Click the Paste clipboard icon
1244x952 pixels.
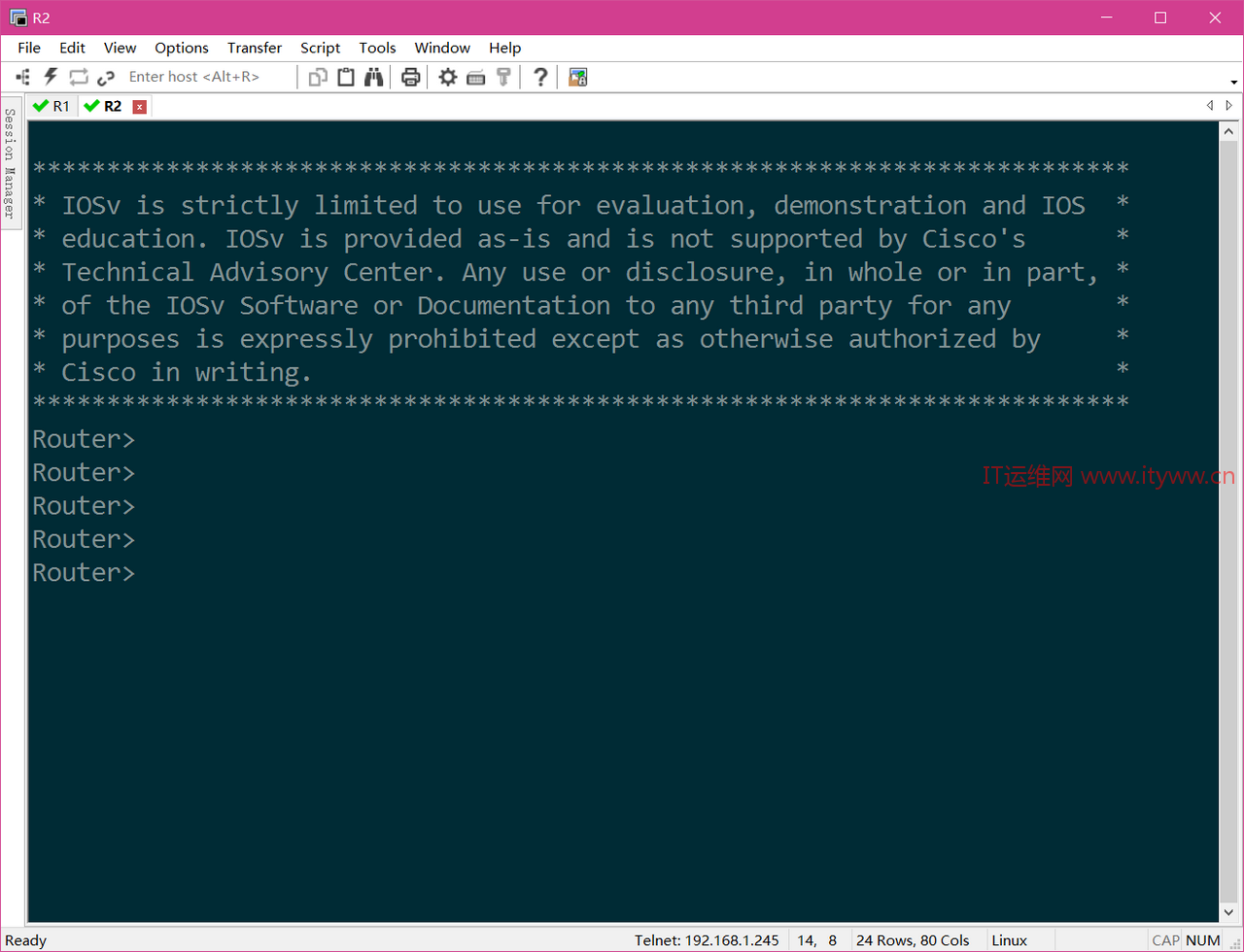(x=345, y=77)
